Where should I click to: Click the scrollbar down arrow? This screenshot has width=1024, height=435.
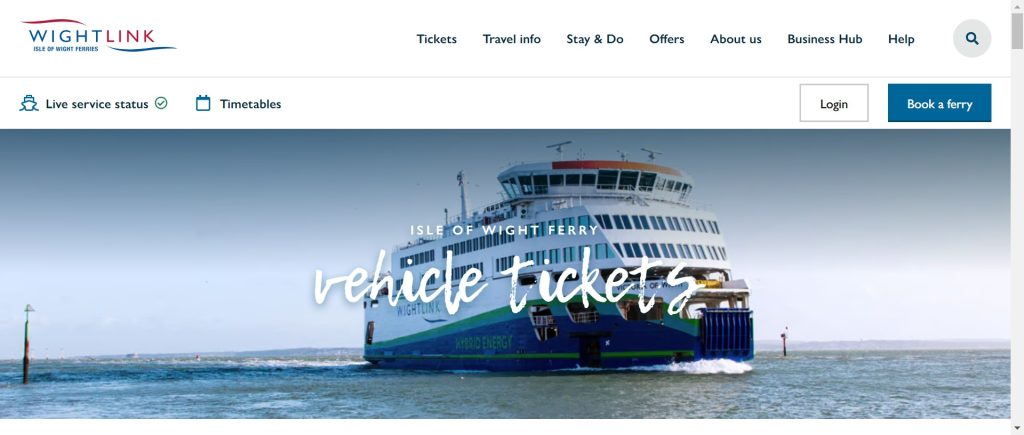tap(1017, 428)
